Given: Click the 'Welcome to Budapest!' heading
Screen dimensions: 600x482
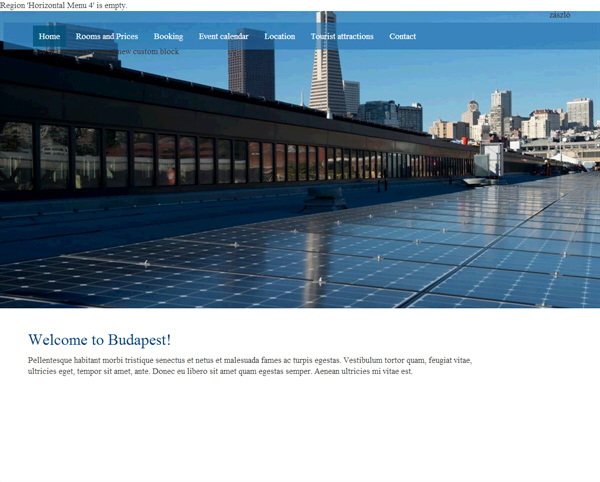Looking at the screenshot, I should coord(99,340).
